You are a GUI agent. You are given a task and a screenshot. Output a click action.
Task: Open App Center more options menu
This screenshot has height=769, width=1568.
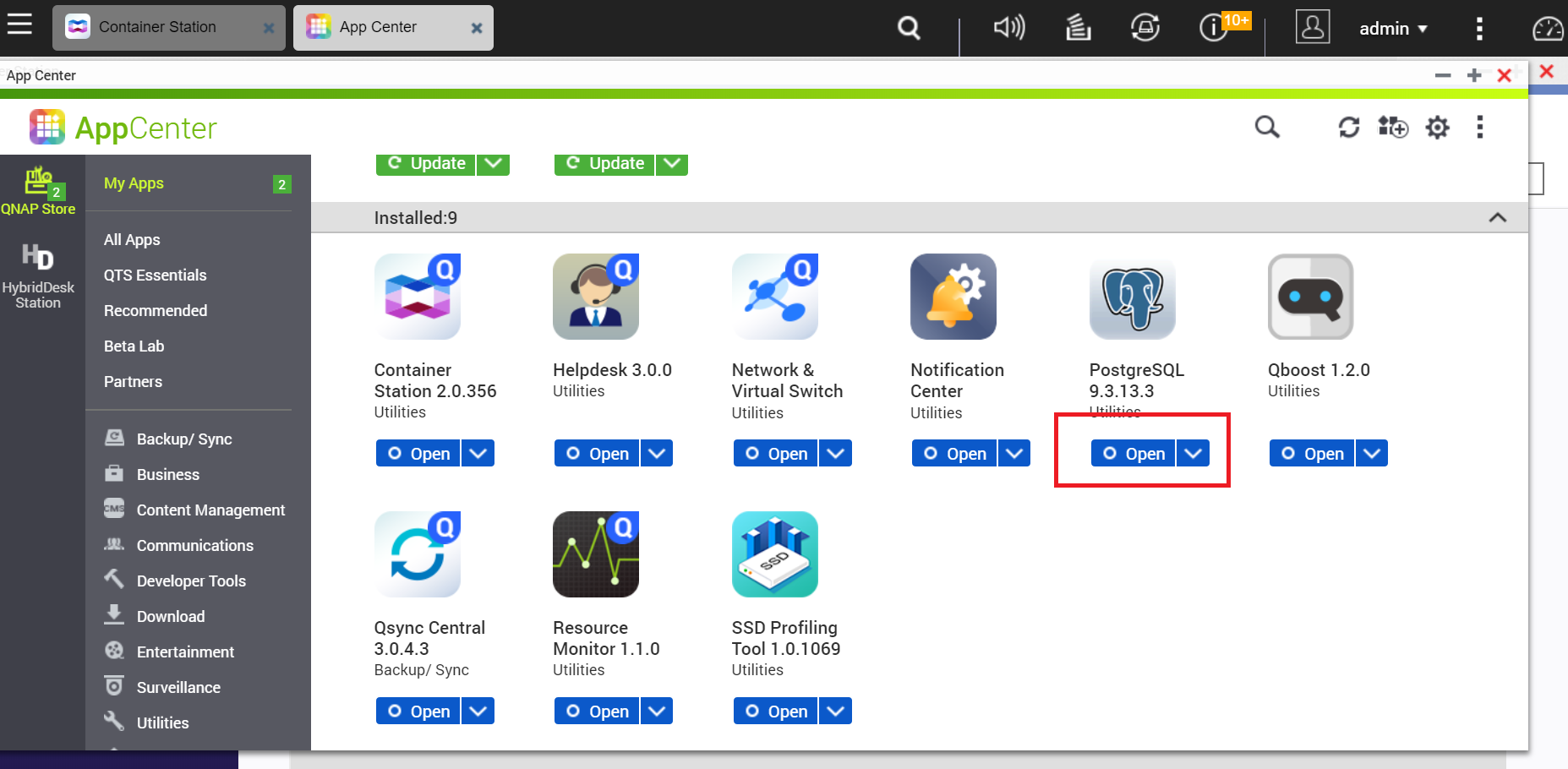pos(1479,127)
